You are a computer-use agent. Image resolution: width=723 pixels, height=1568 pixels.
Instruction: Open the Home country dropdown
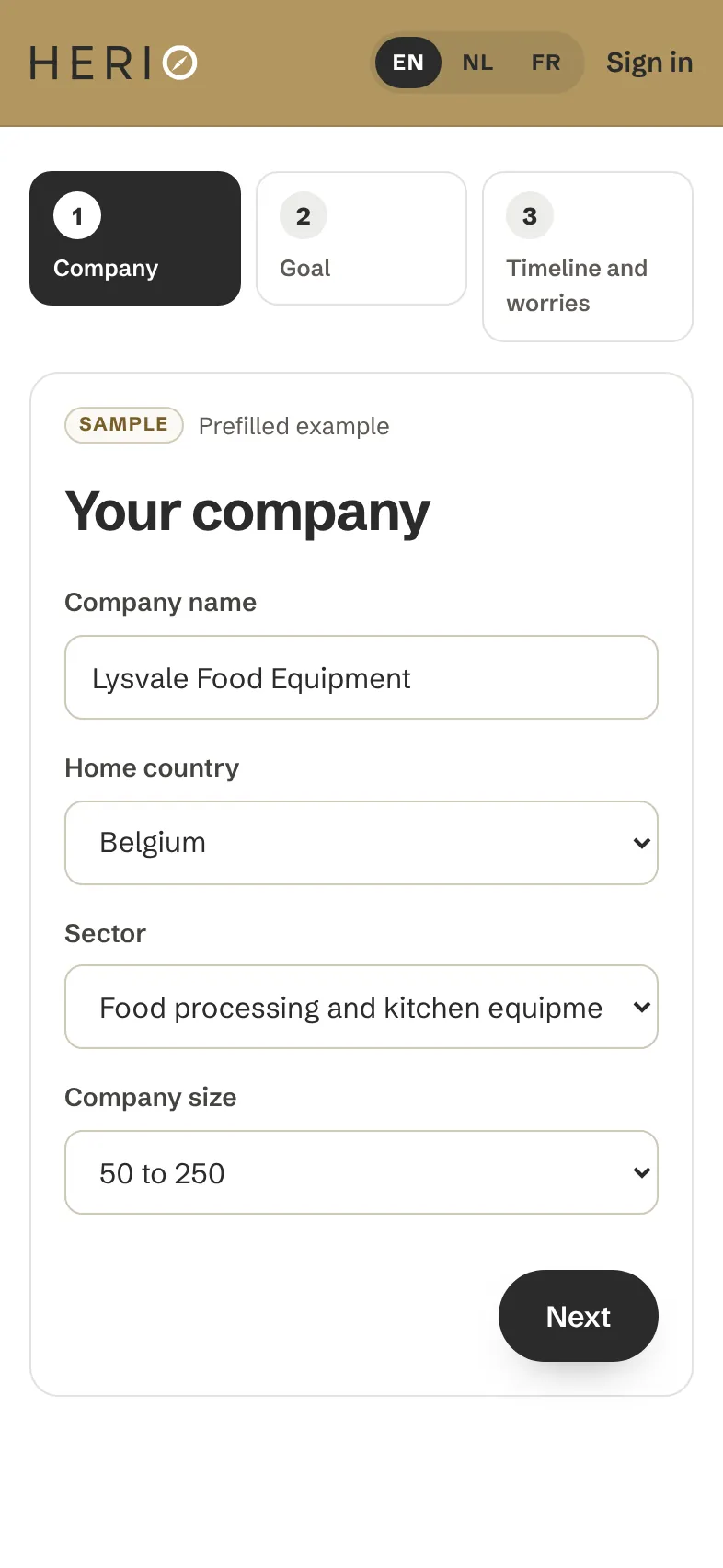click(361, 843)
